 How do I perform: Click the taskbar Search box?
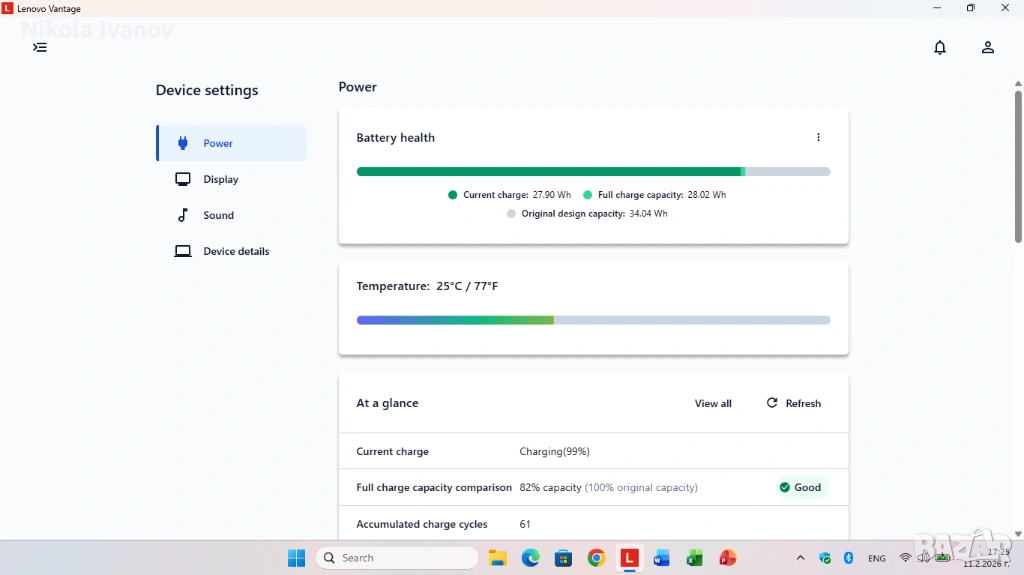(397, 558)
